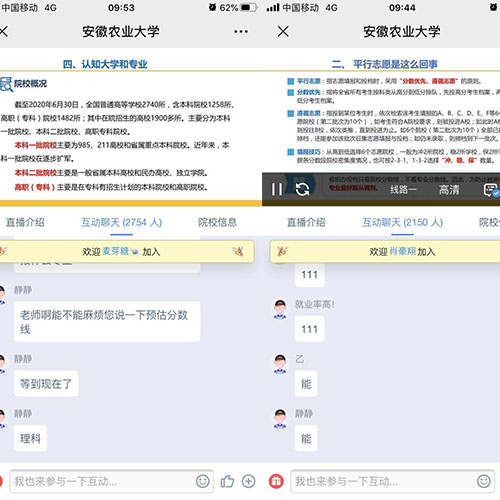The height and width of the screenshot is (500, 500).
Task: Tap the 09:53 clock in status bar
Action: [x=121, y=7]
